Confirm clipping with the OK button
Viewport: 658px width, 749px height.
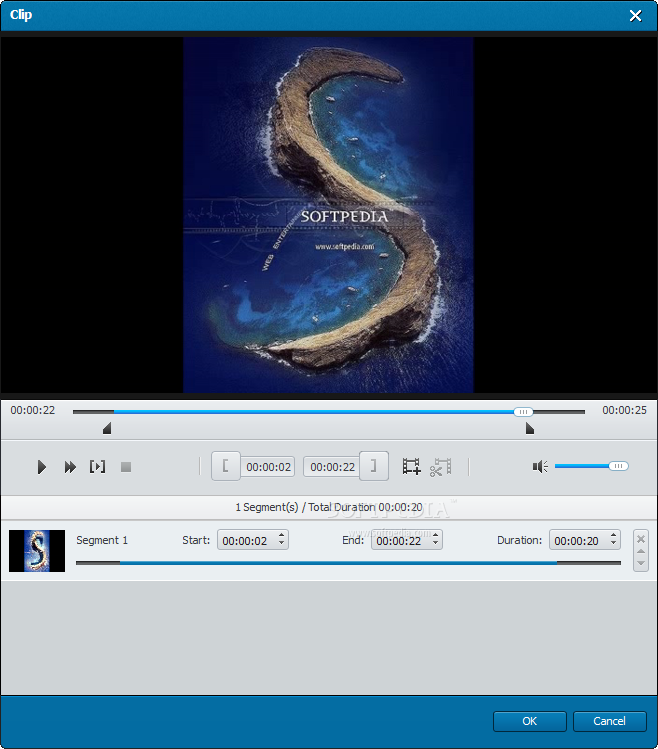[529, 721]
